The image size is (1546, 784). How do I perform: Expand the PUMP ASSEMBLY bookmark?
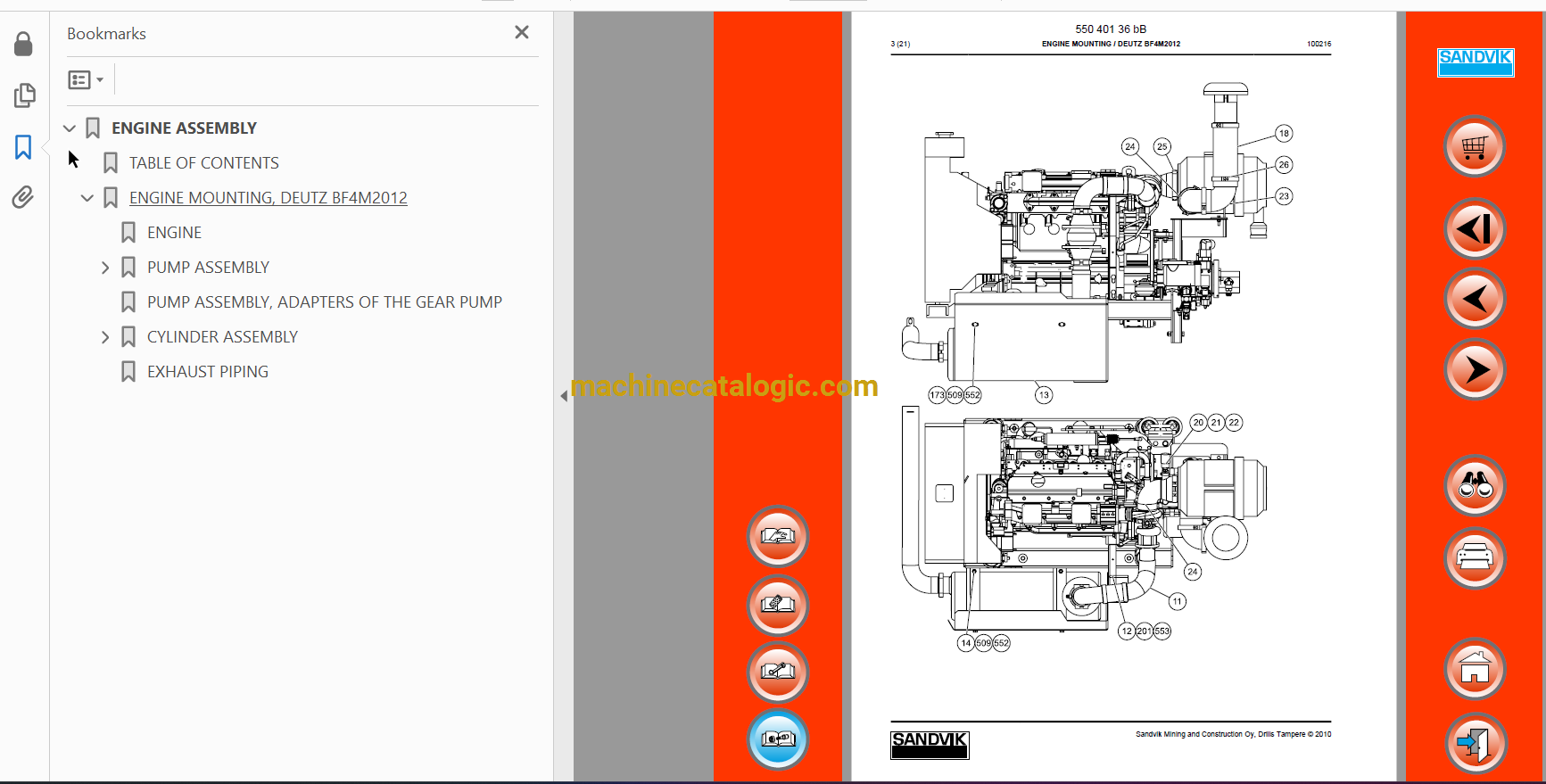[x=105, y=268]
